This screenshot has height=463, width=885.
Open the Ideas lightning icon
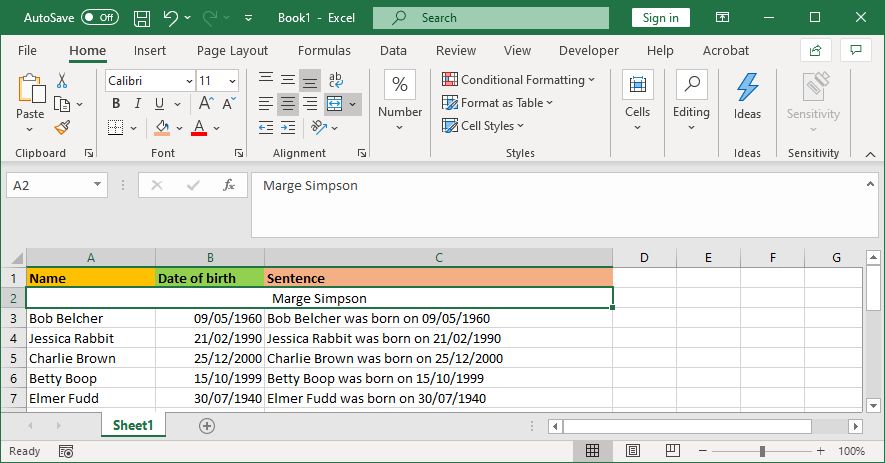(747, 95)
